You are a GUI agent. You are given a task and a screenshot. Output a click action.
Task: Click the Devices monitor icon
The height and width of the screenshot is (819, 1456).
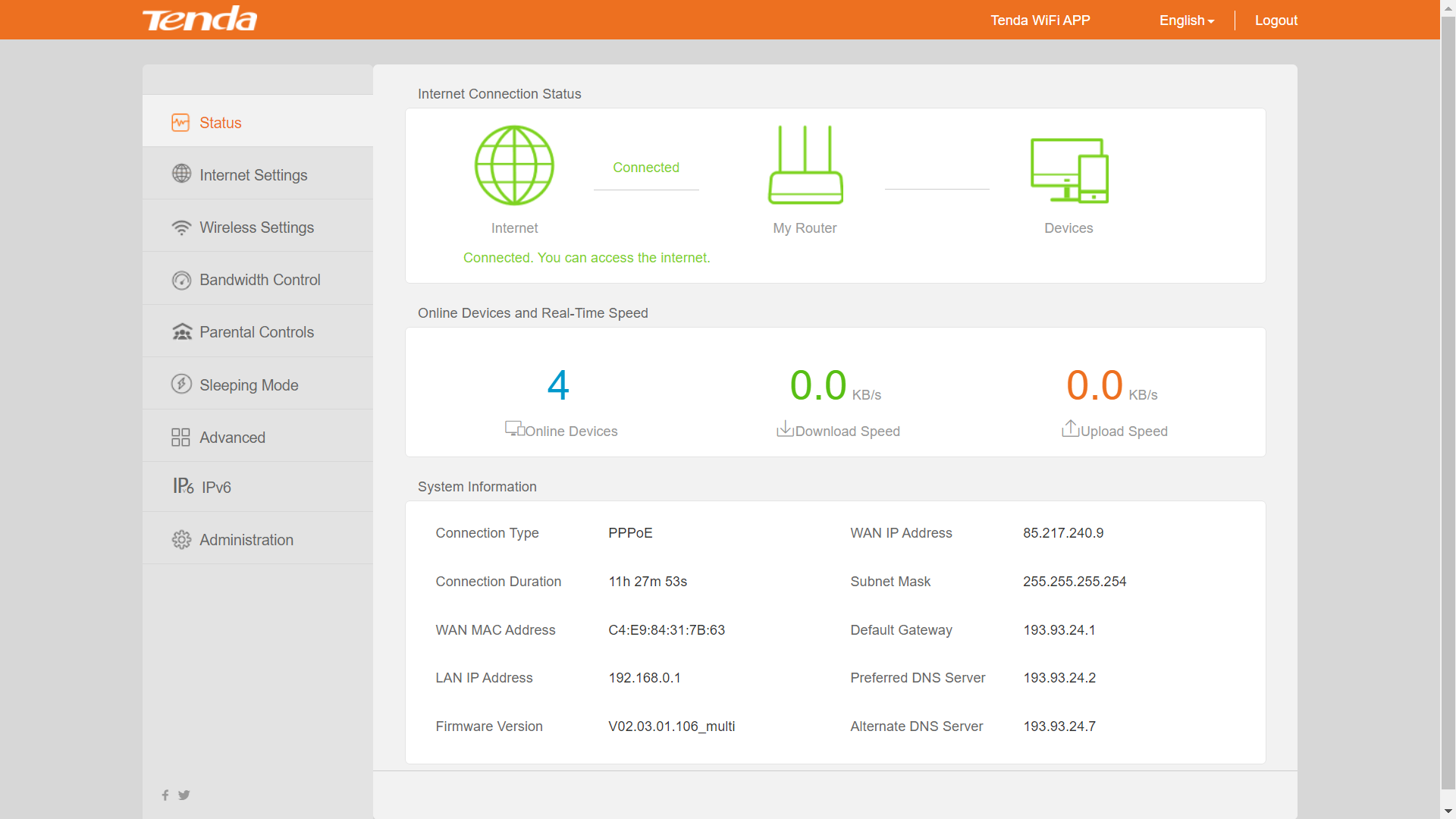[x=1069, y=171]
